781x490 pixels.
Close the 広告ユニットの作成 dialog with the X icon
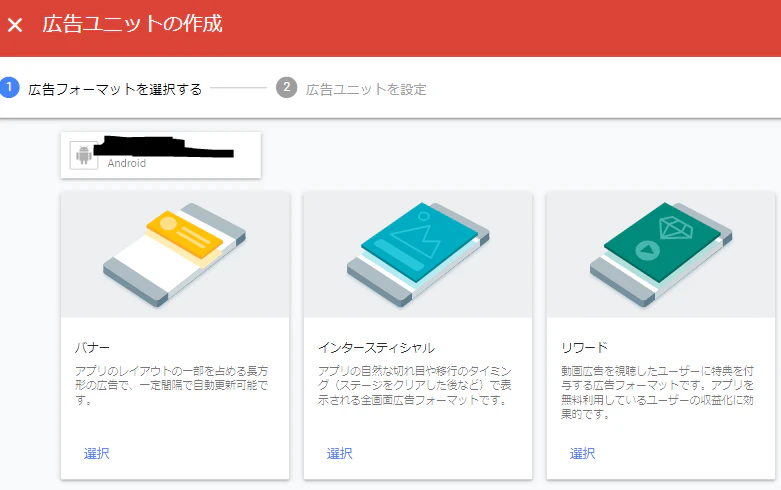15,25
